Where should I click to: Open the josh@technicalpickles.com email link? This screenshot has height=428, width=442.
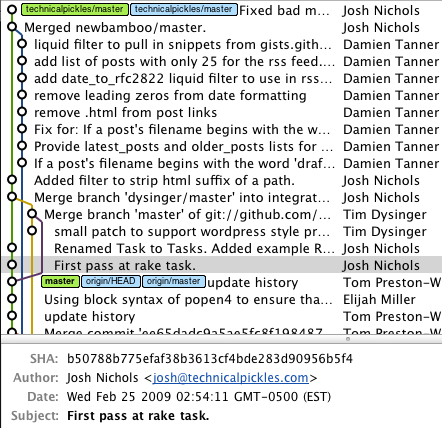pos(231,378)
